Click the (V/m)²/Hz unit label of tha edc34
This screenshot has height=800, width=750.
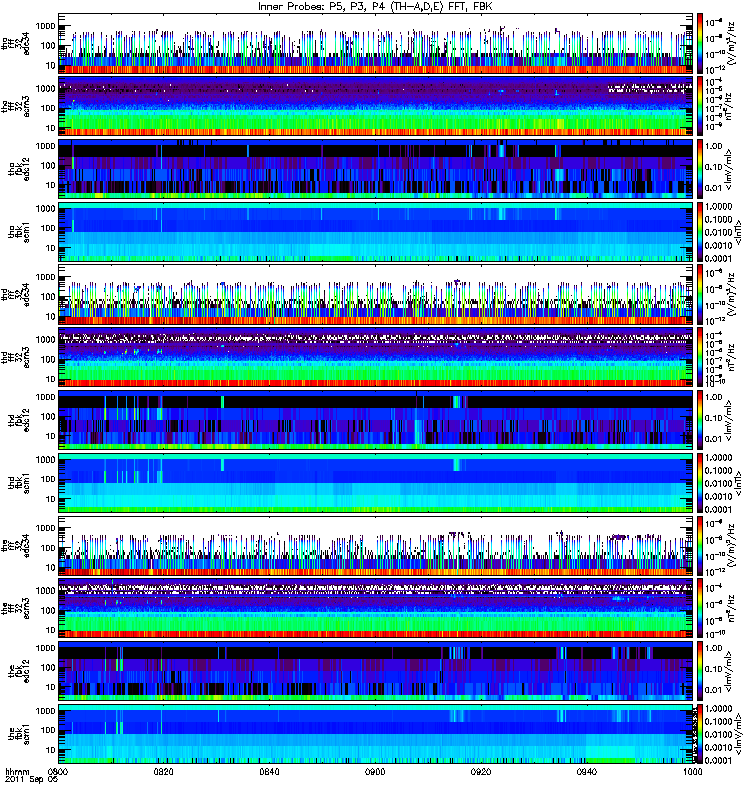733,44
